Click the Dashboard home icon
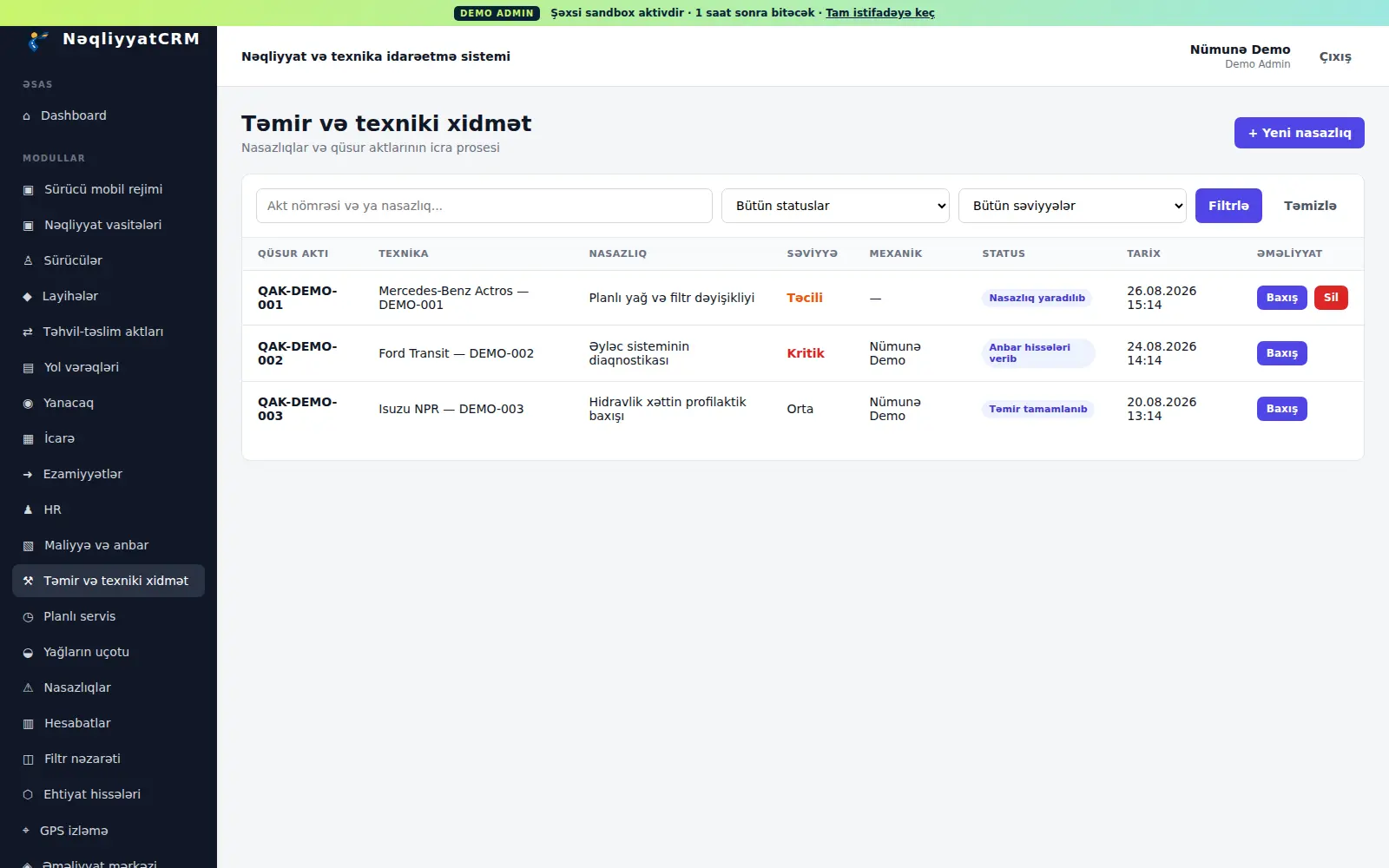The image size is (1389, 868). (27, 116)
